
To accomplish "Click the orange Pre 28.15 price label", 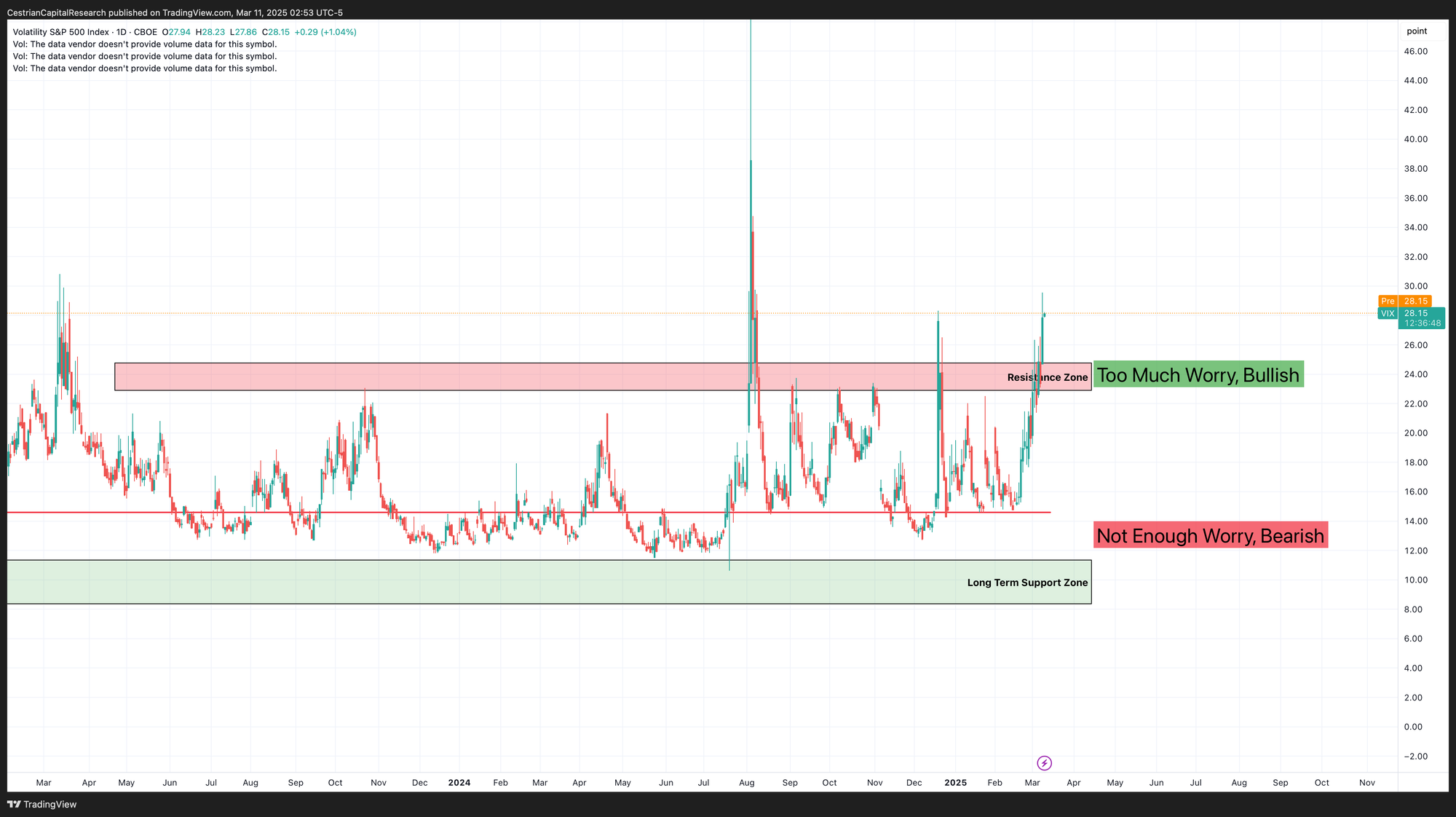I will click(x=1404, y=301).
